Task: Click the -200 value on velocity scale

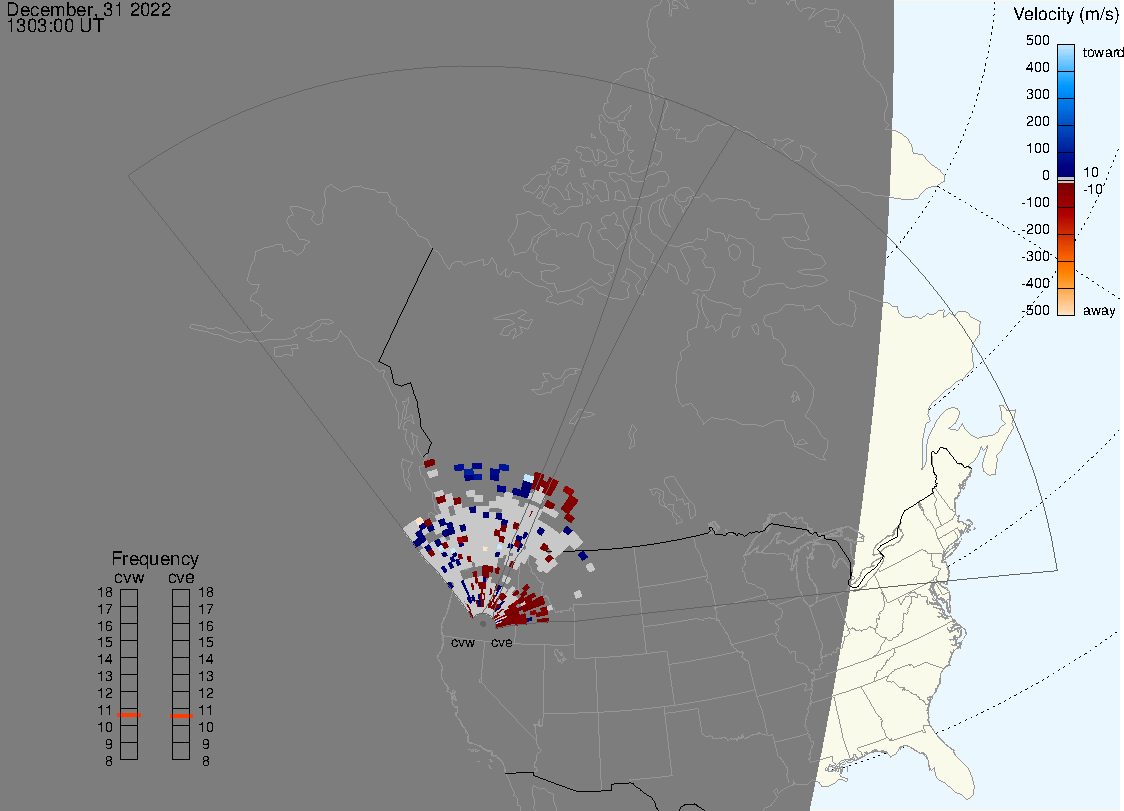Action: 1035,229
